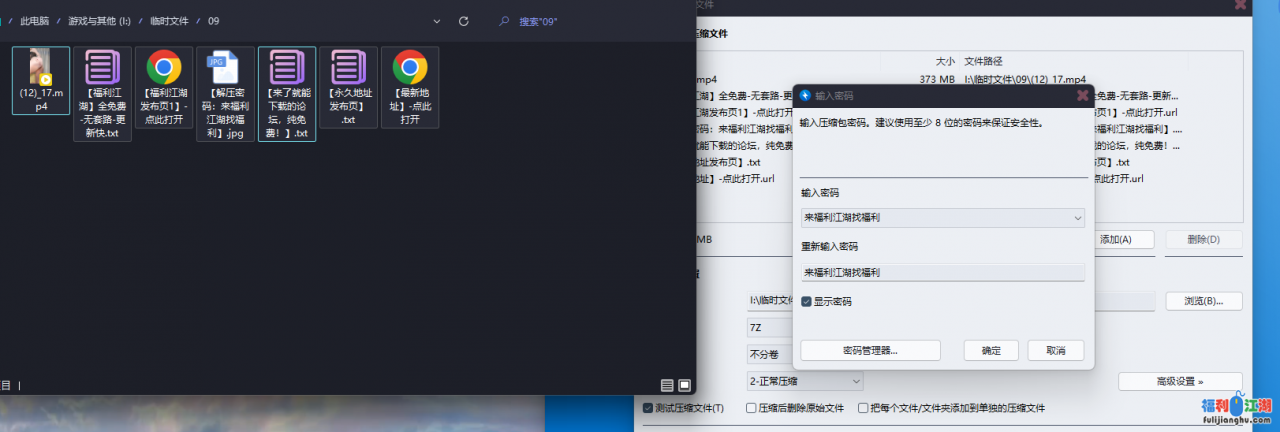The image size is (1280, 432).
Task: Go to 此电脑 in the breadcrumb path
Action: pos(36,21)
